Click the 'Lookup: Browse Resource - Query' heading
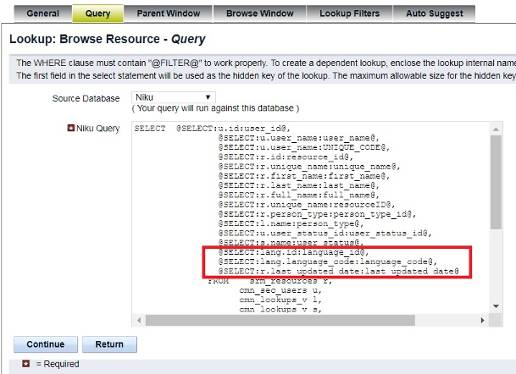Image resolution: width=516 pixels, height=374 pixels. [x=107, y=39]
